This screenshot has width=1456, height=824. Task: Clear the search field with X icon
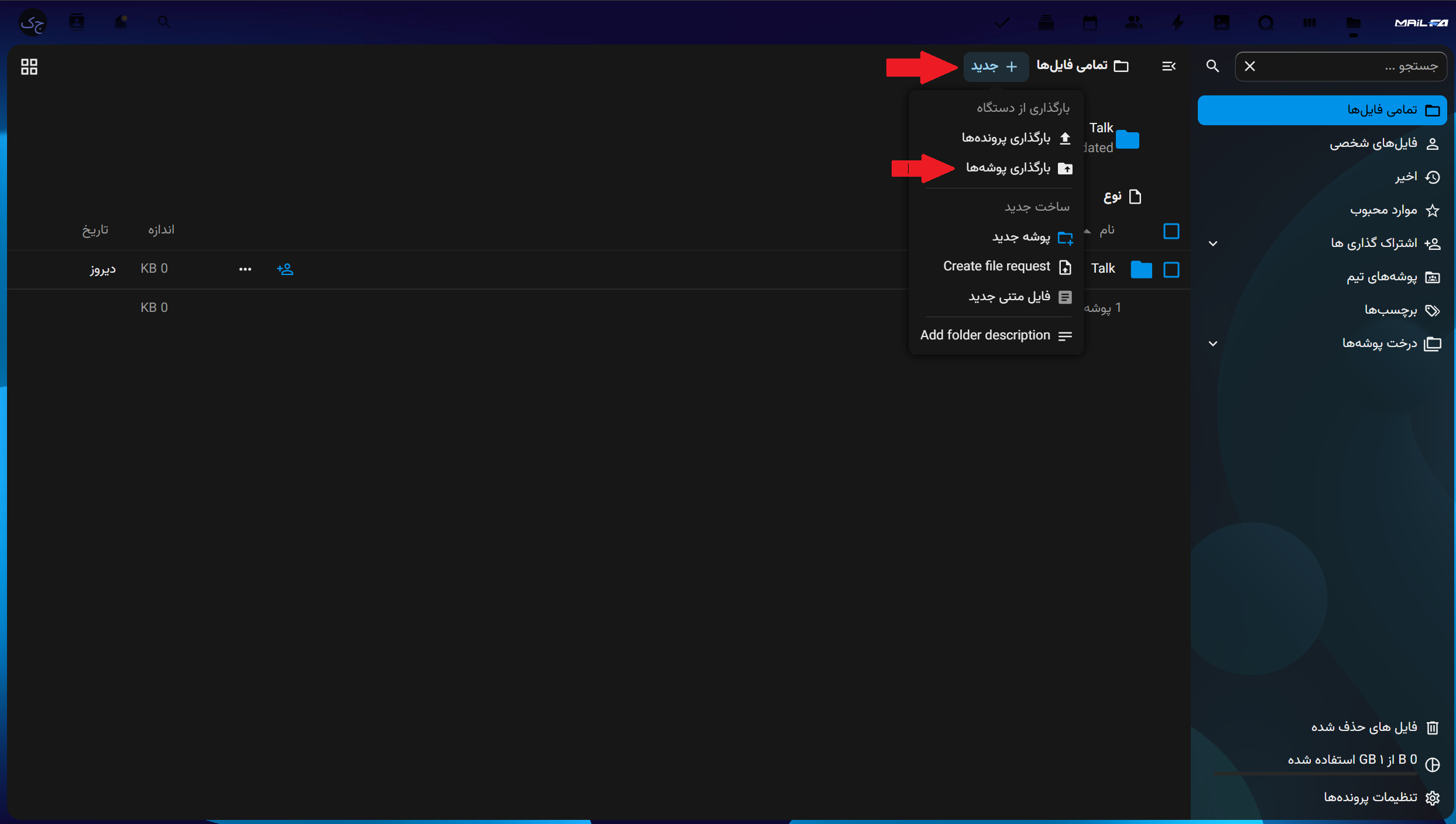1250,66
